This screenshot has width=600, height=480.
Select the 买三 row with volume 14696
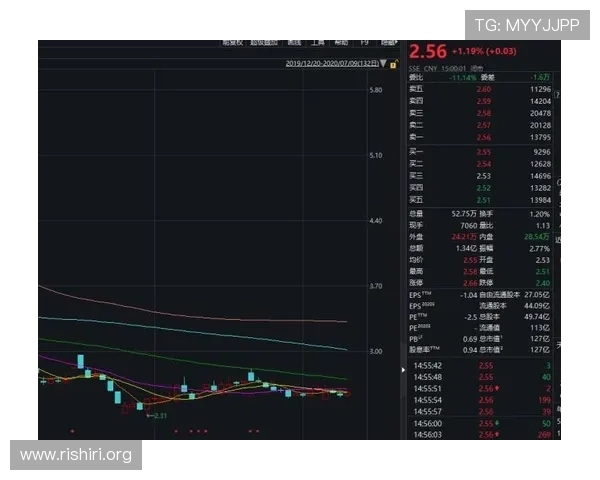pyautogui.click(x=480, y=176)
